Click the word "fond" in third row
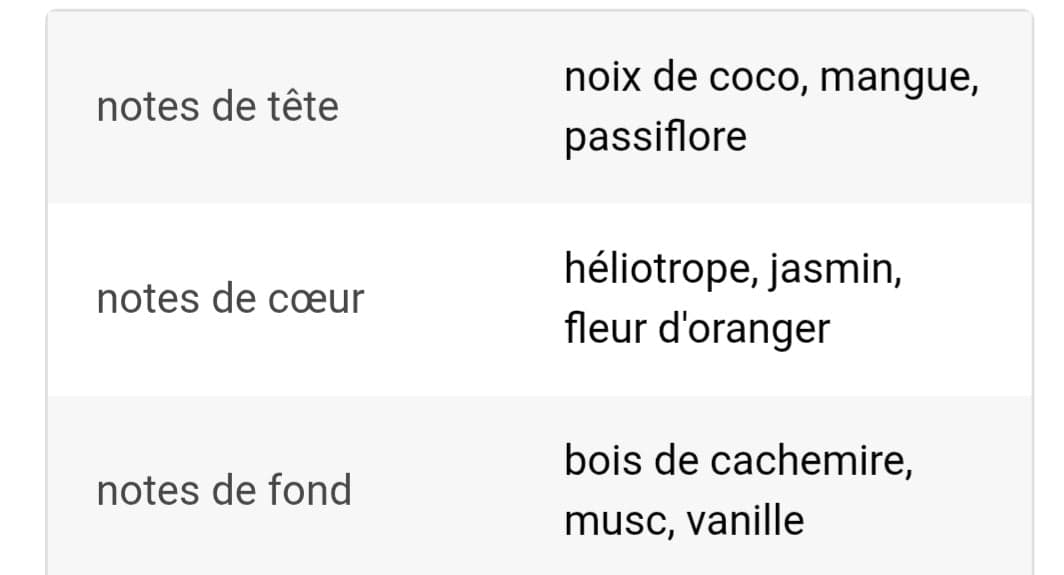The image size is (1064, 575). click(309, 490)
